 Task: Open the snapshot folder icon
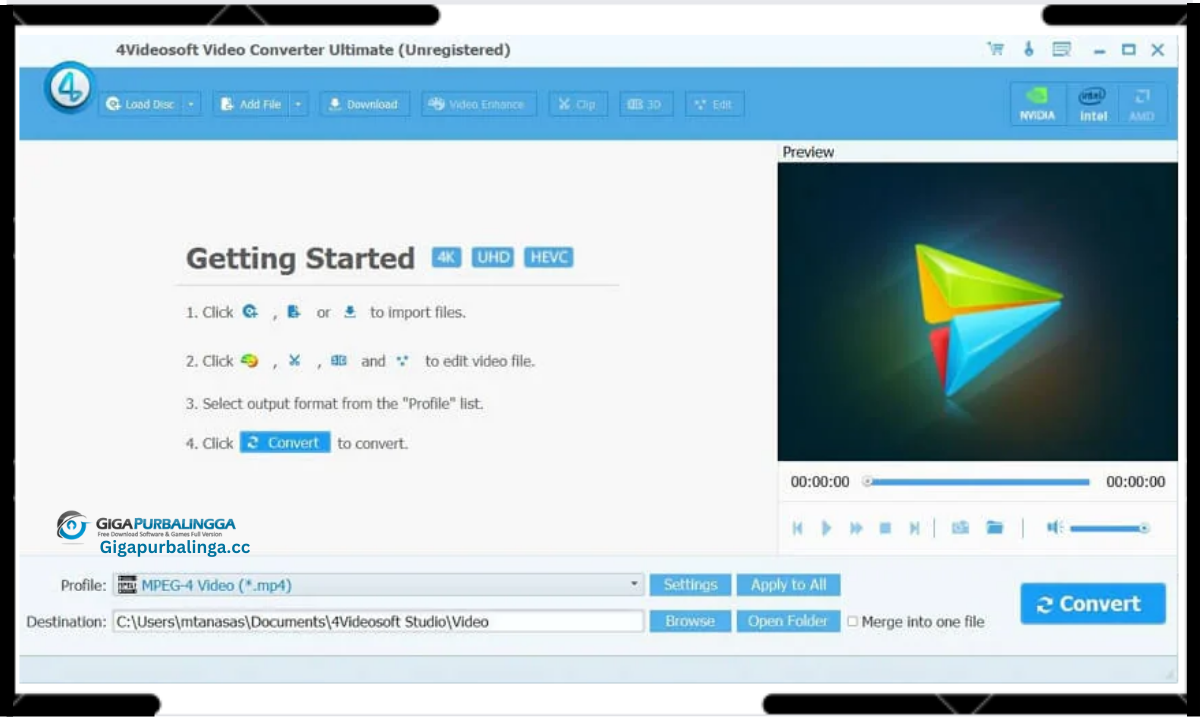(x=994, y=527)
